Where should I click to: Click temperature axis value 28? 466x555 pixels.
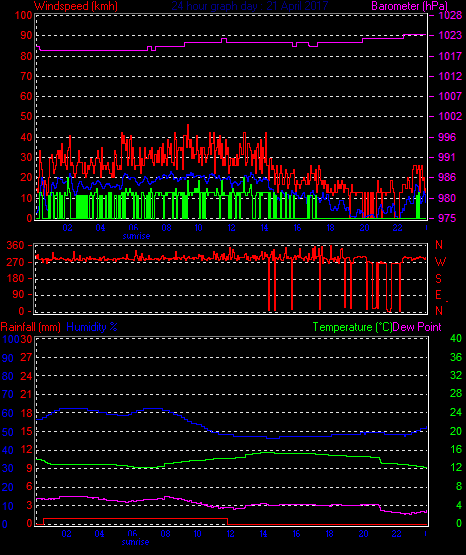[x=456, y=394]
